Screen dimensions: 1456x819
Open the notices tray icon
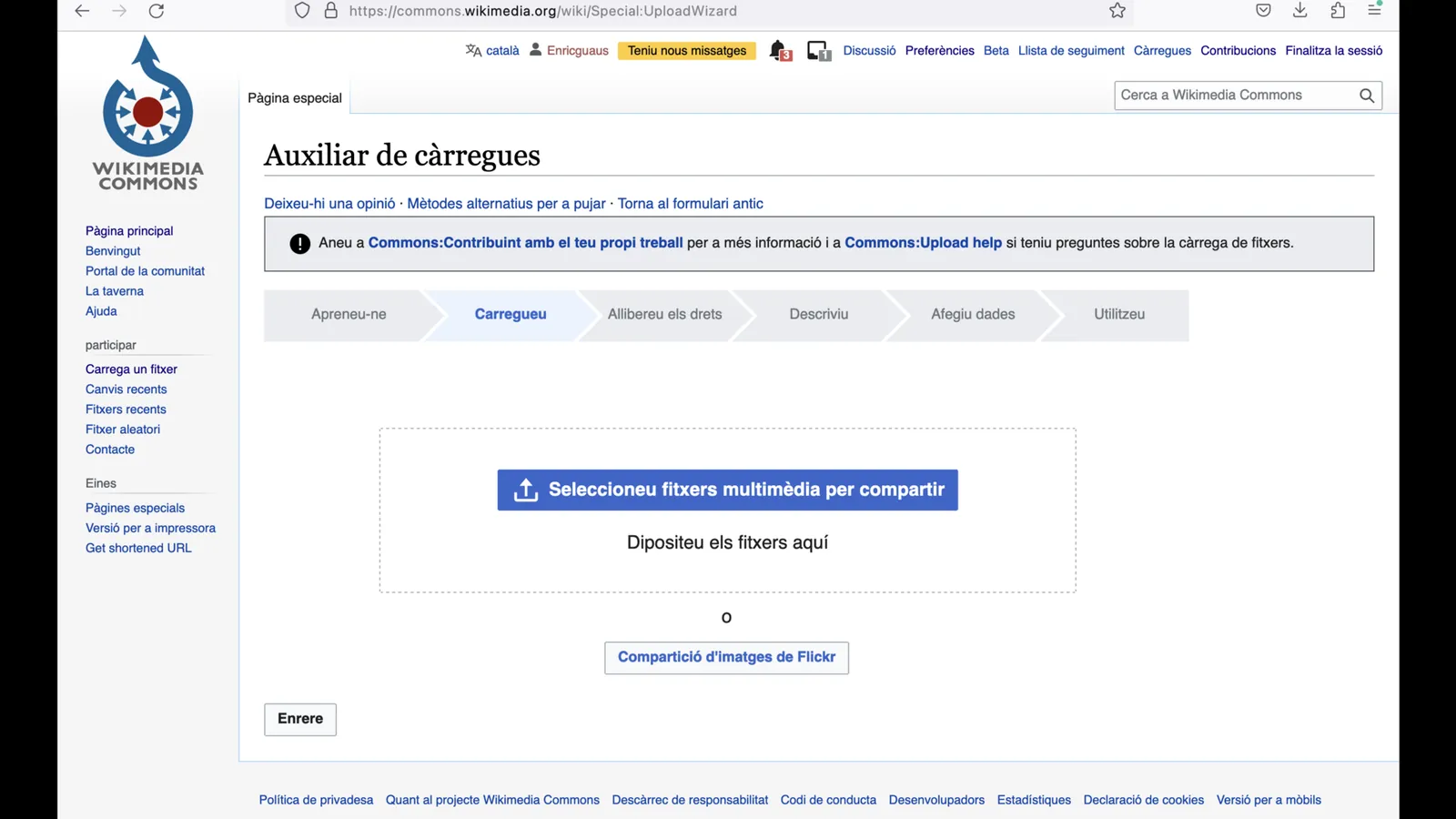point(819,51)
